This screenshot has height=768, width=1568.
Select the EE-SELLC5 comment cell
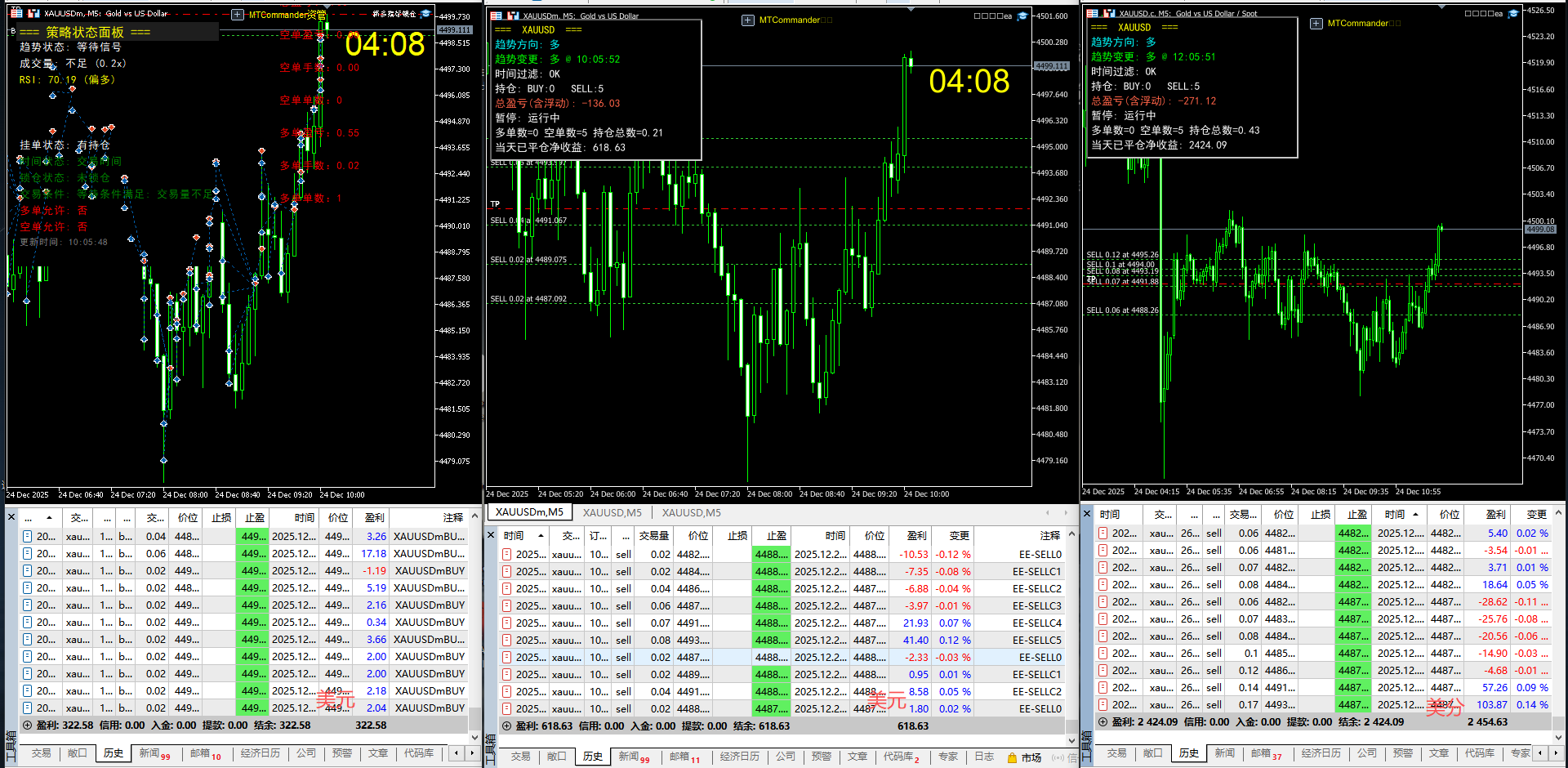[1020, 640]
